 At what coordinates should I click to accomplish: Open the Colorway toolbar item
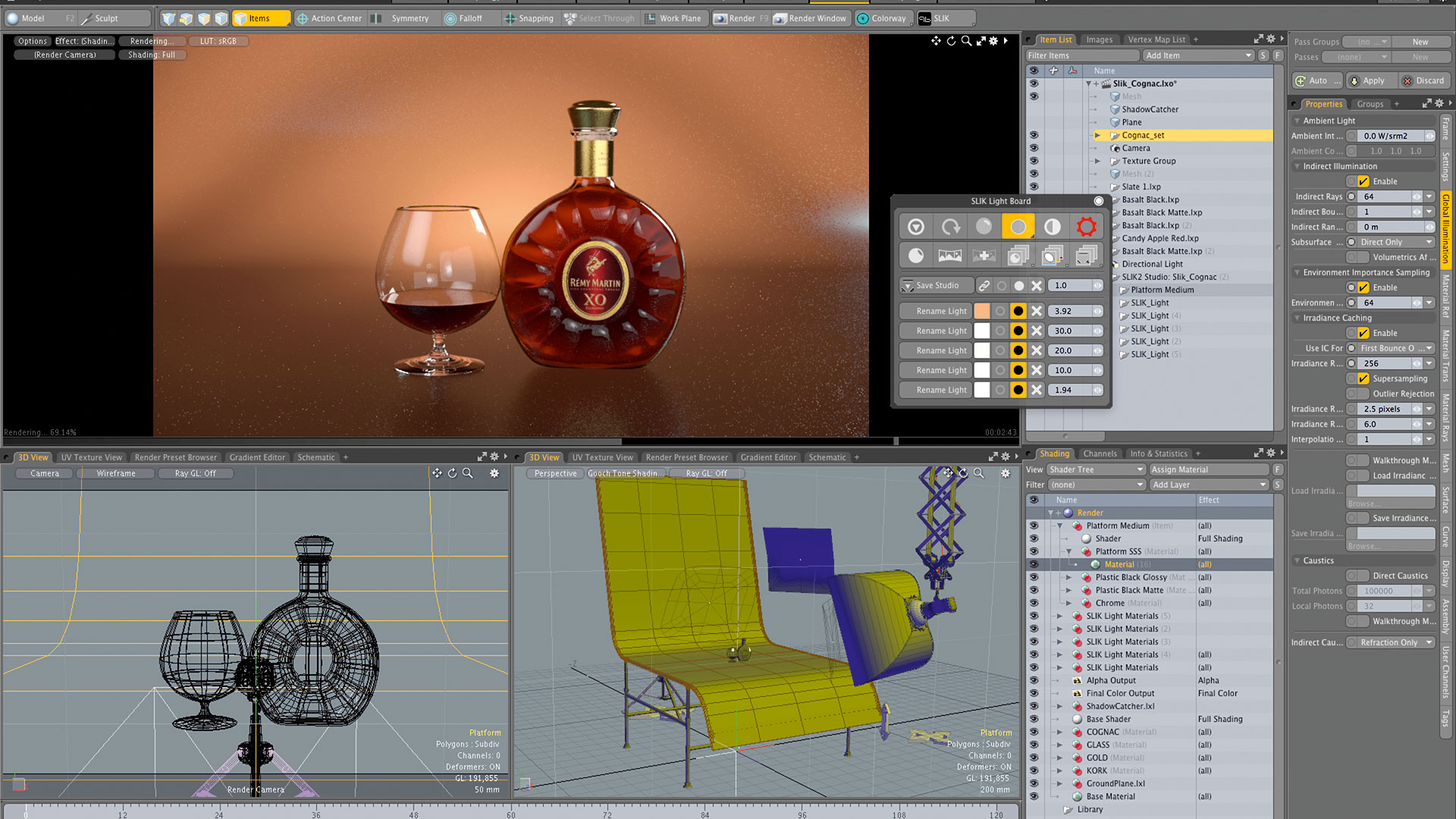click(x=882, y=18)
